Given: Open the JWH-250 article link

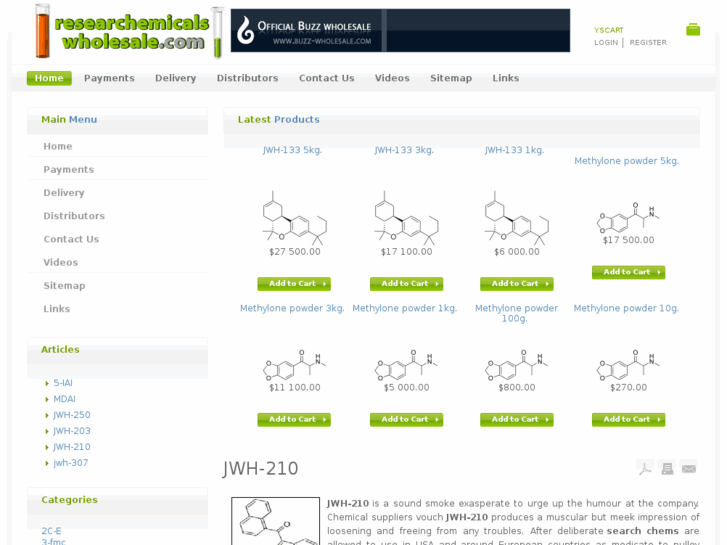Looking at the screenshot, I should (71, 415).
